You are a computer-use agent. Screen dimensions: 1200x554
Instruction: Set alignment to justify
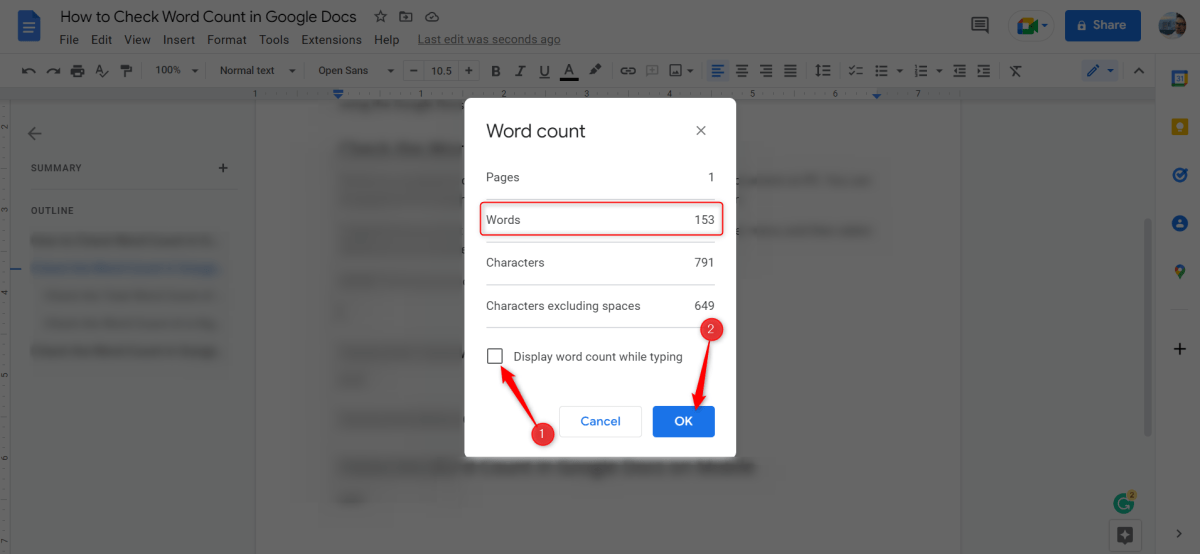[790, 71]
